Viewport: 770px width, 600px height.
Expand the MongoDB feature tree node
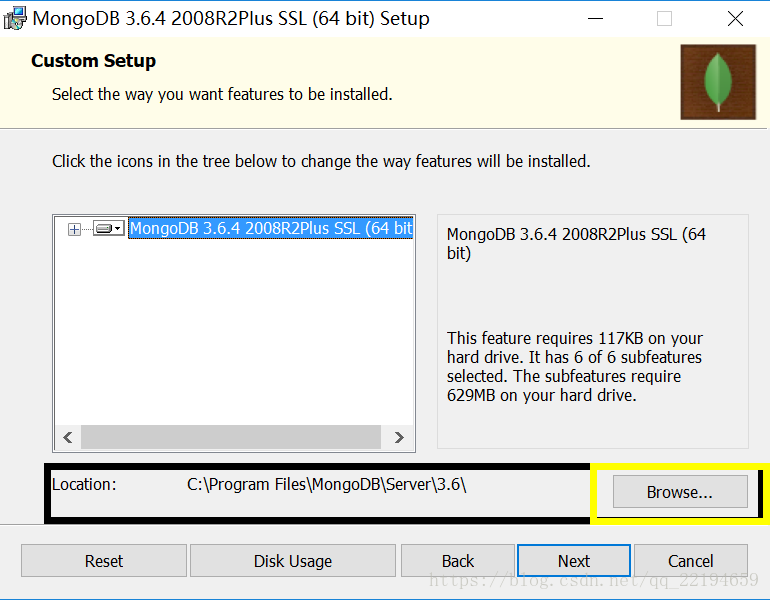(x=74, y=229)
